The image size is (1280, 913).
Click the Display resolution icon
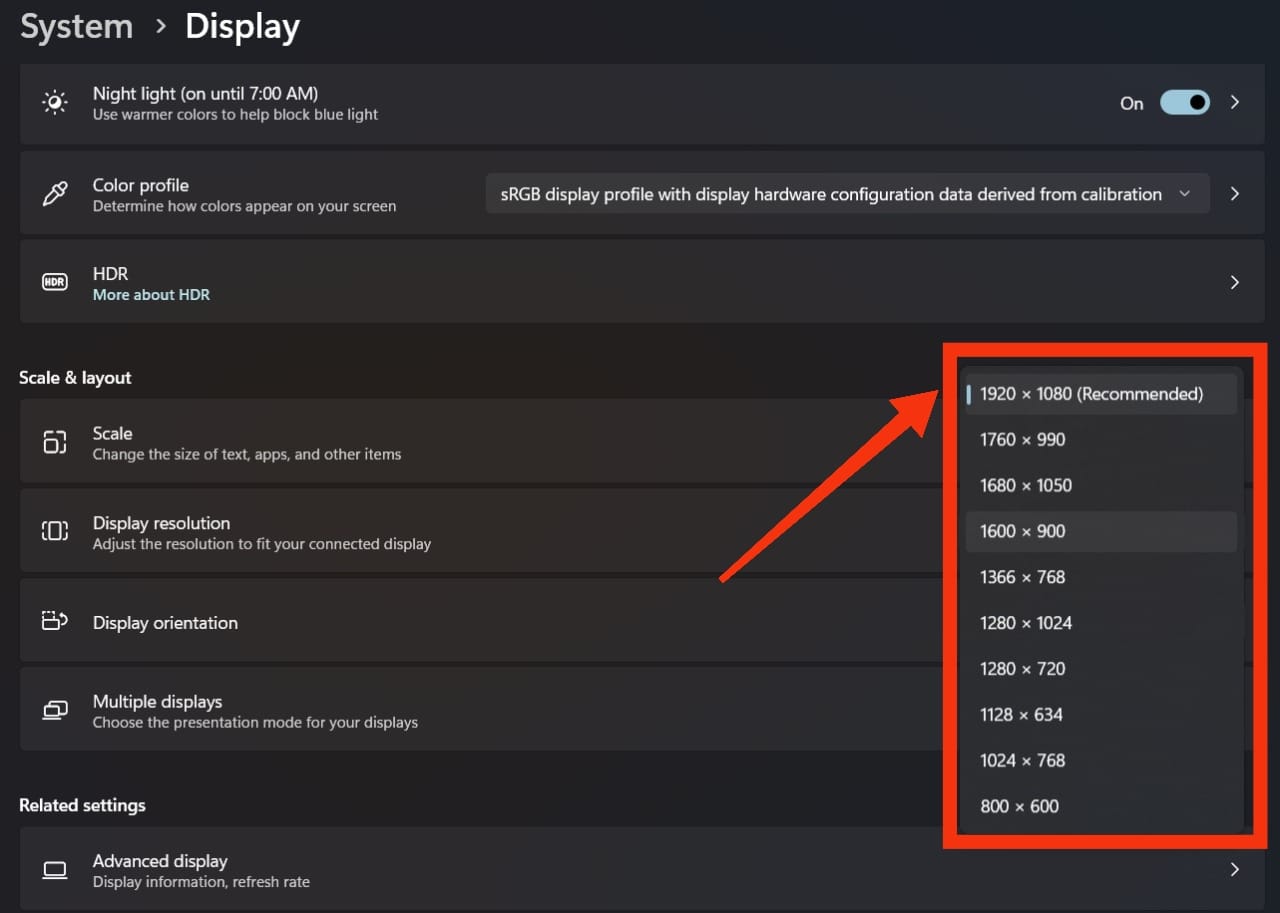(55, 532)
